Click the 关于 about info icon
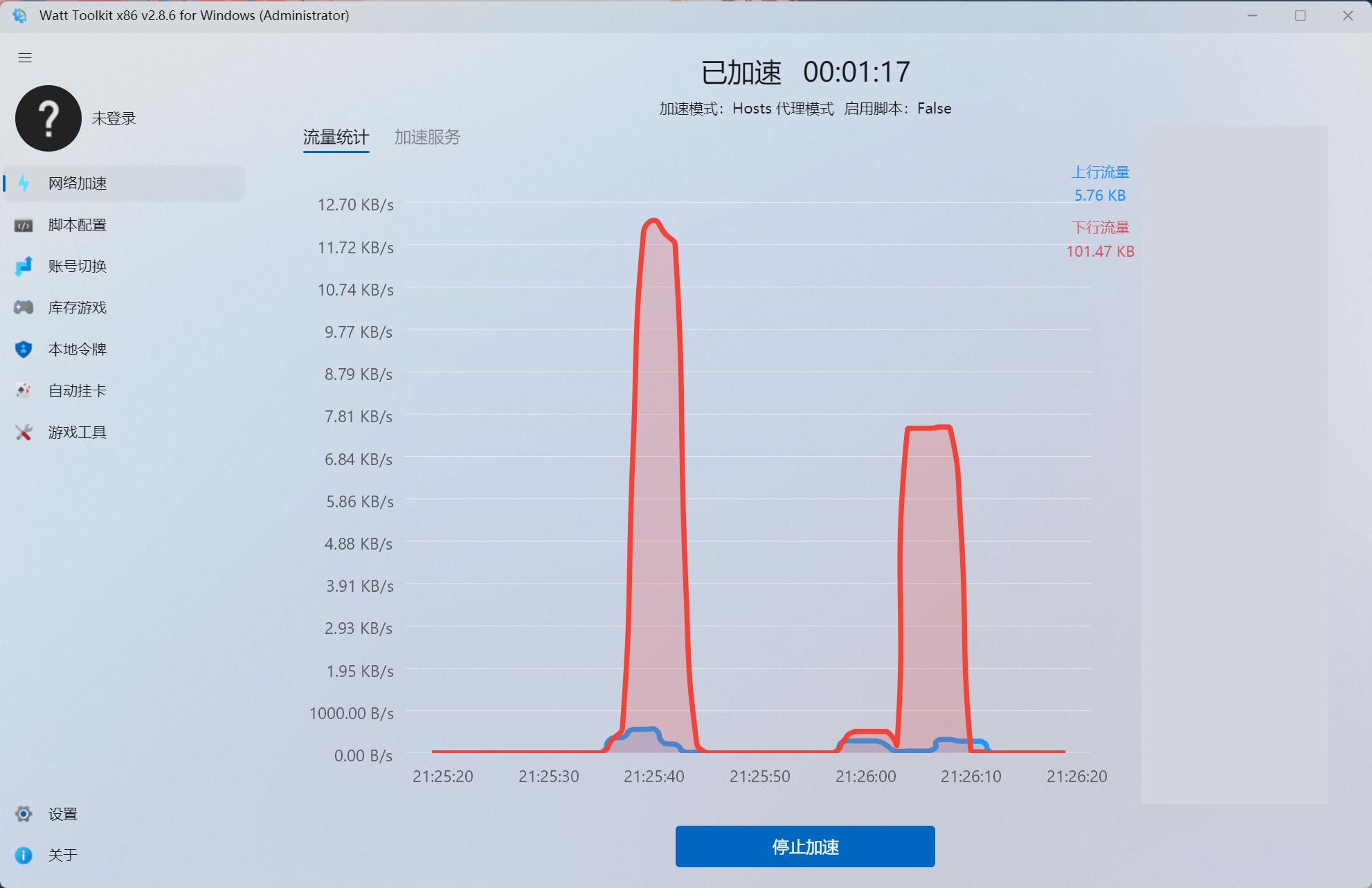 click(24, 855)
